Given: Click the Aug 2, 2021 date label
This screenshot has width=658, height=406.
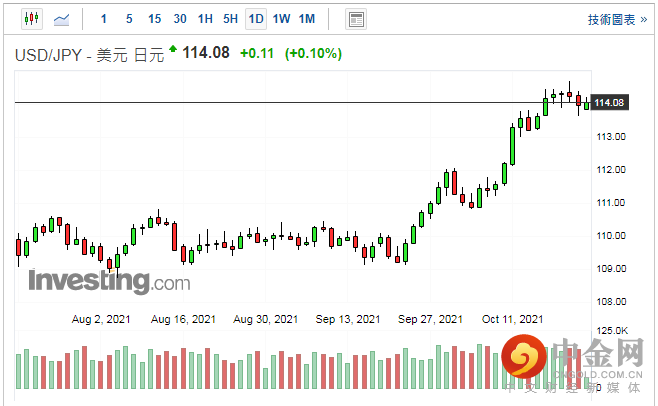Looking at the screenshot, I should tap(101, 320).
